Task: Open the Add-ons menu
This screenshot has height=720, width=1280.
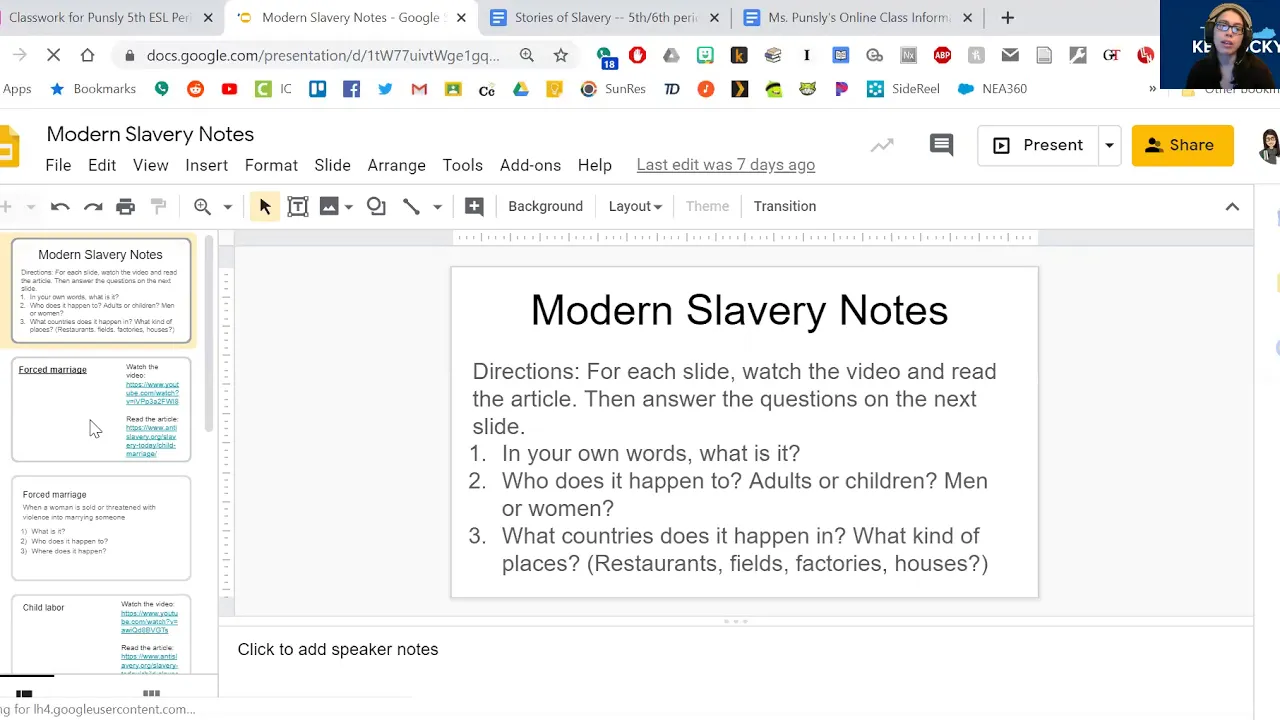Action: [530, 165]
